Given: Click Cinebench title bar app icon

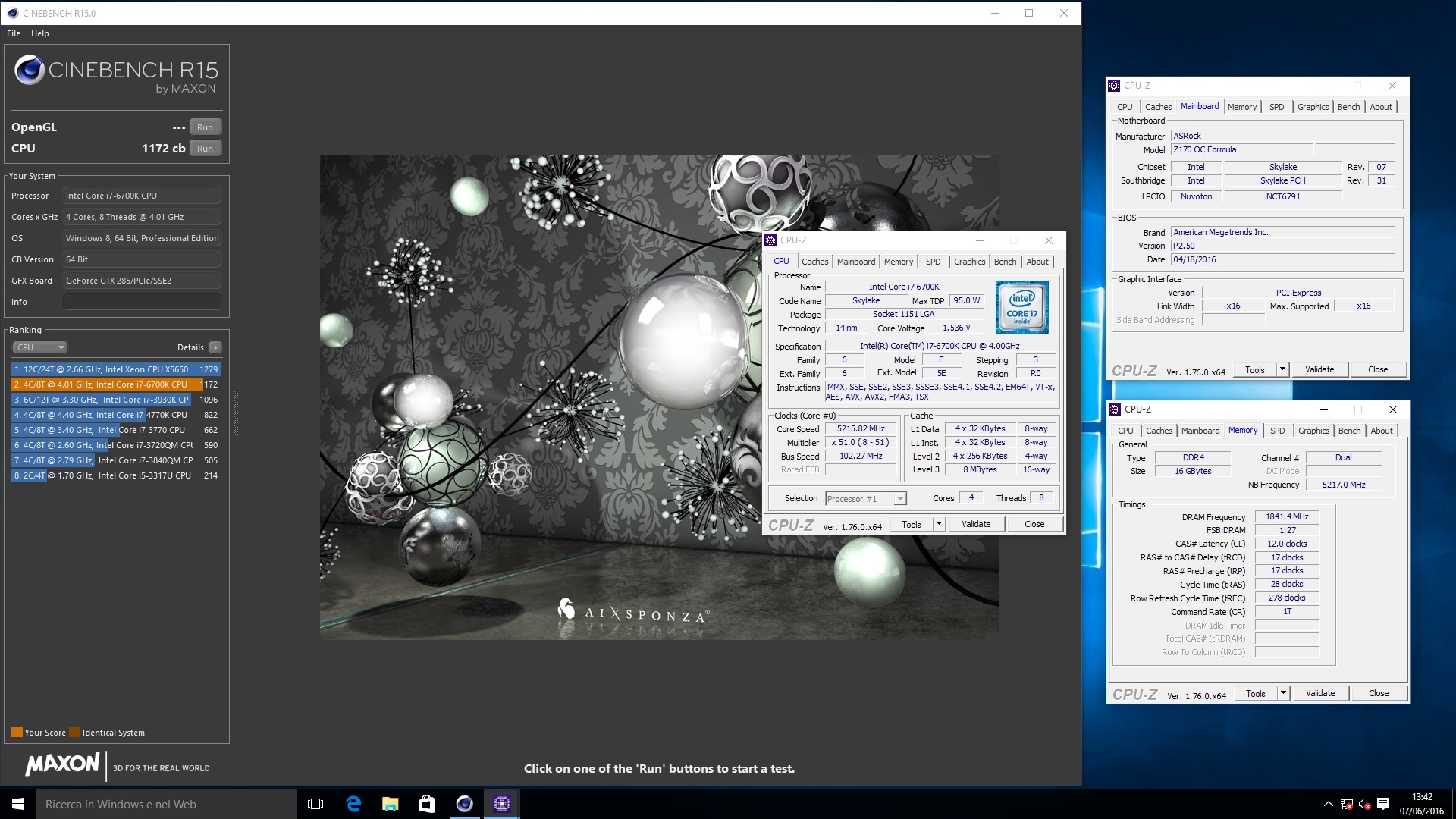Looking at the screenshot, I should 12,13.
